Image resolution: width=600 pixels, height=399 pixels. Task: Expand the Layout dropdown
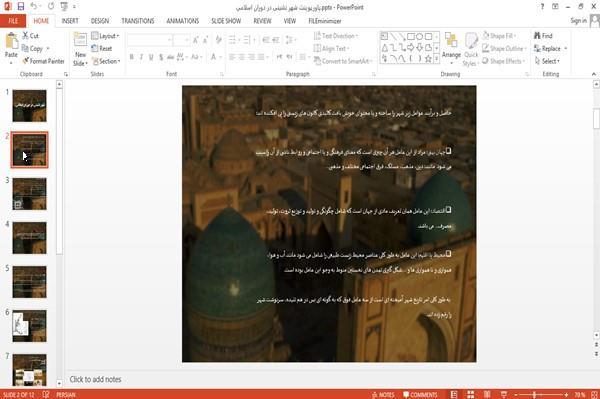105,36
